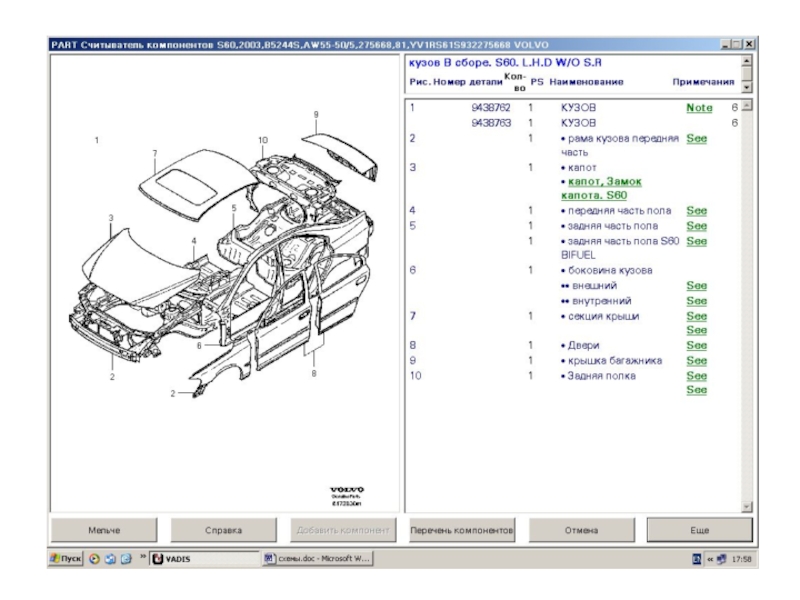Click callout number 7 above the roof panel
This screenshot has height=600, width=800.
tap(155, 153)
